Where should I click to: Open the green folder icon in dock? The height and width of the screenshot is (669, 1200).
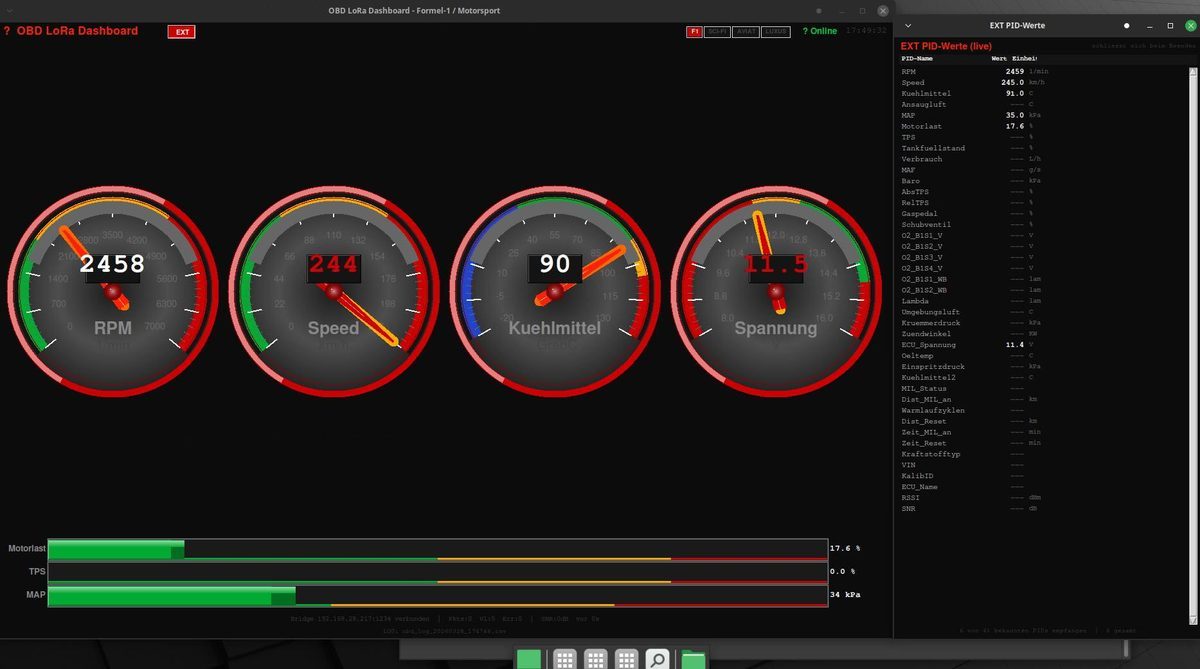693,658
